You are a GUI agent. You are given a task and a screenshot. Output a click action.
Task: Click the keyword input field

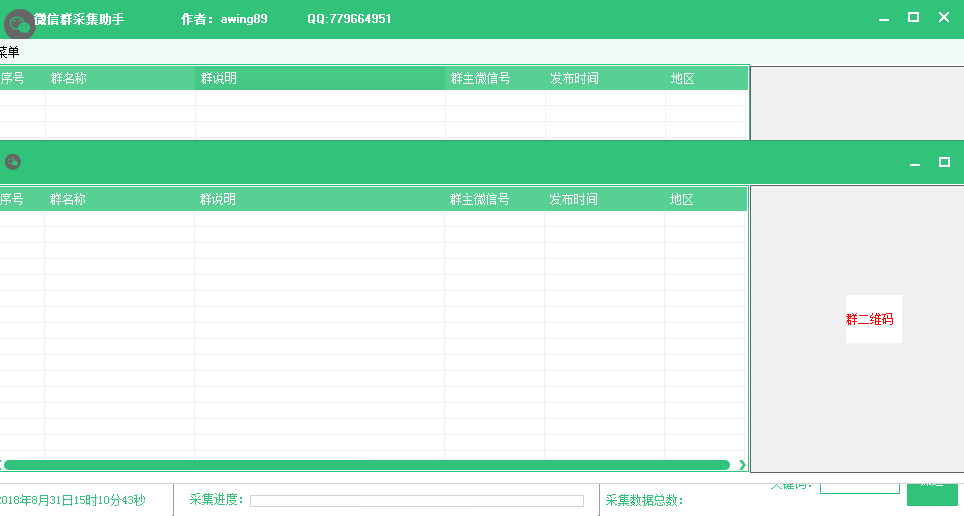pyautogui.click(x=859, y=488)
